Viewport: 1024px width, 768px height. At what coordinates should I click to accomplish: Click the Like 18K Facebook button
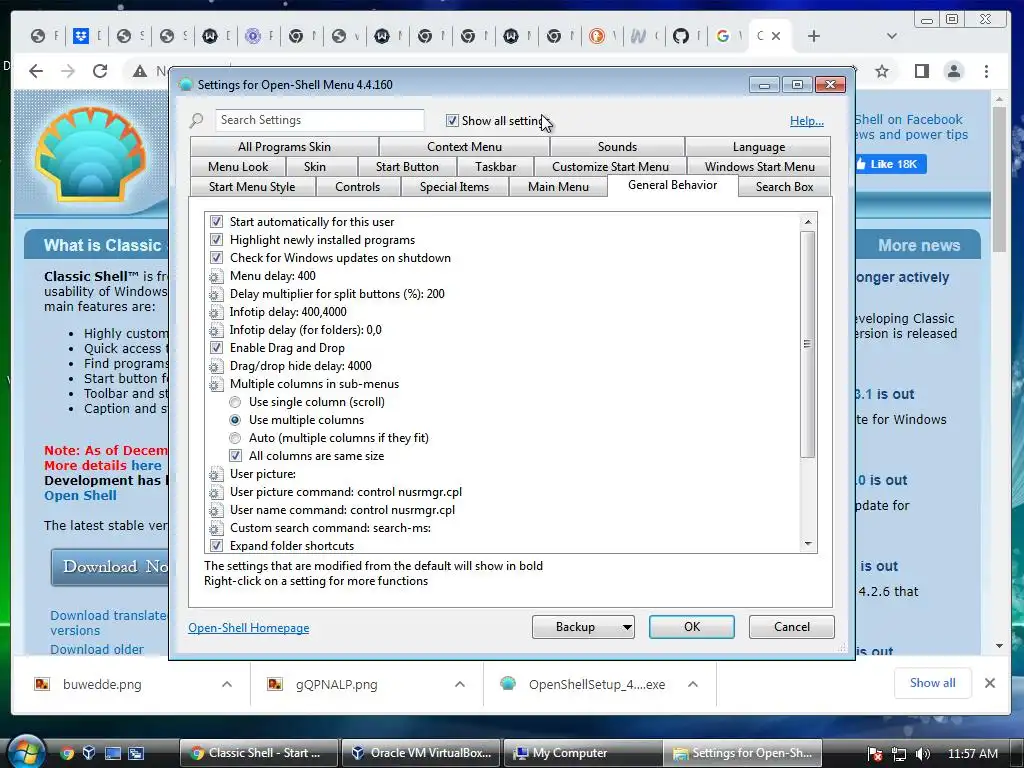pos(891,164)
